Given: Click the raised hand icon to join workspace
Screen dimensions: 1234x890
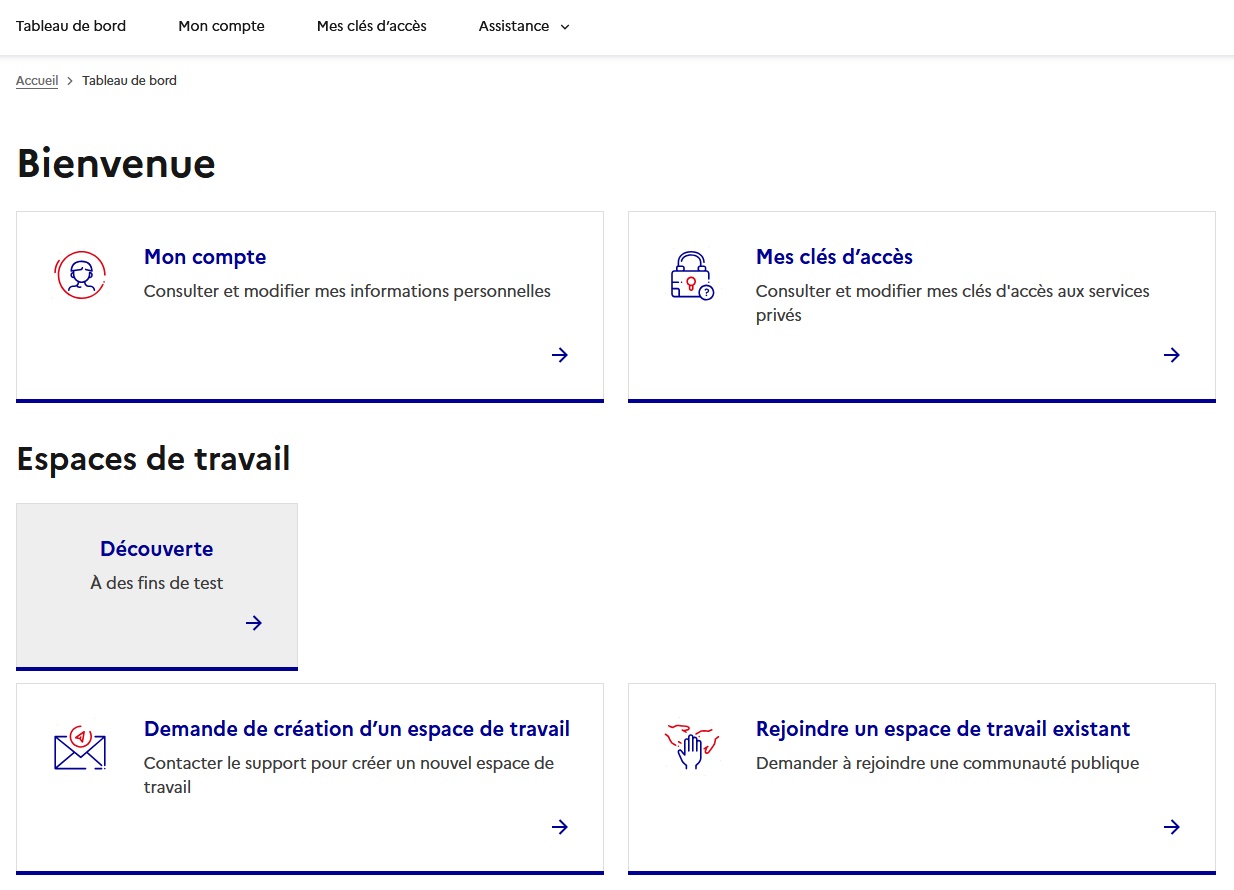Looking at the screenshot, I should 692,747.
